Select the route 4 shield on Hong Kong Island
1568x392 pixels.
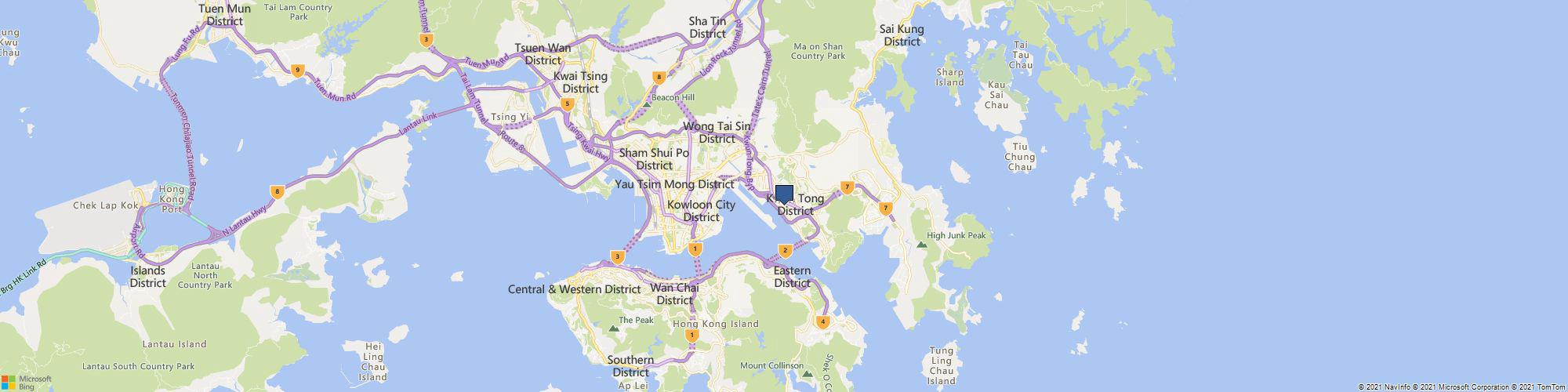822,321
